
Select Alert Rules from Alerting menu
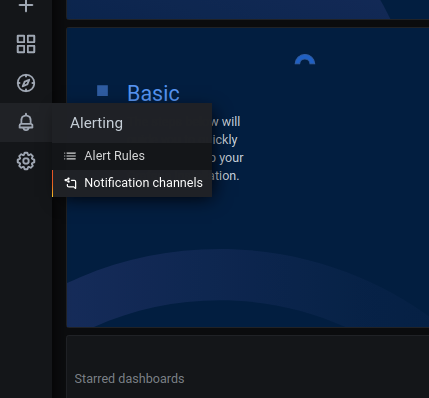(132, 156)
